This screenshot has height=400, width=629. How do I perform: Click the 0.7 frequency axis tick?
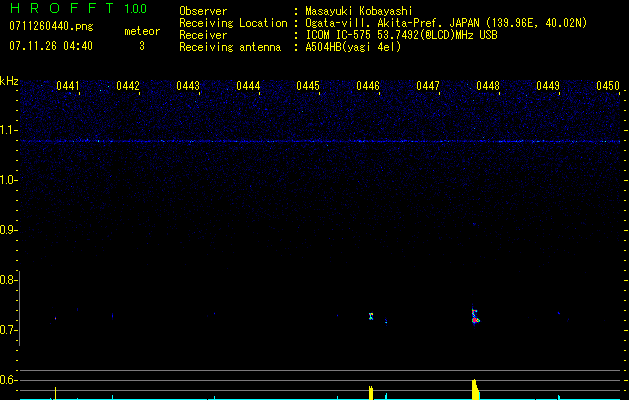click(9, 330)
